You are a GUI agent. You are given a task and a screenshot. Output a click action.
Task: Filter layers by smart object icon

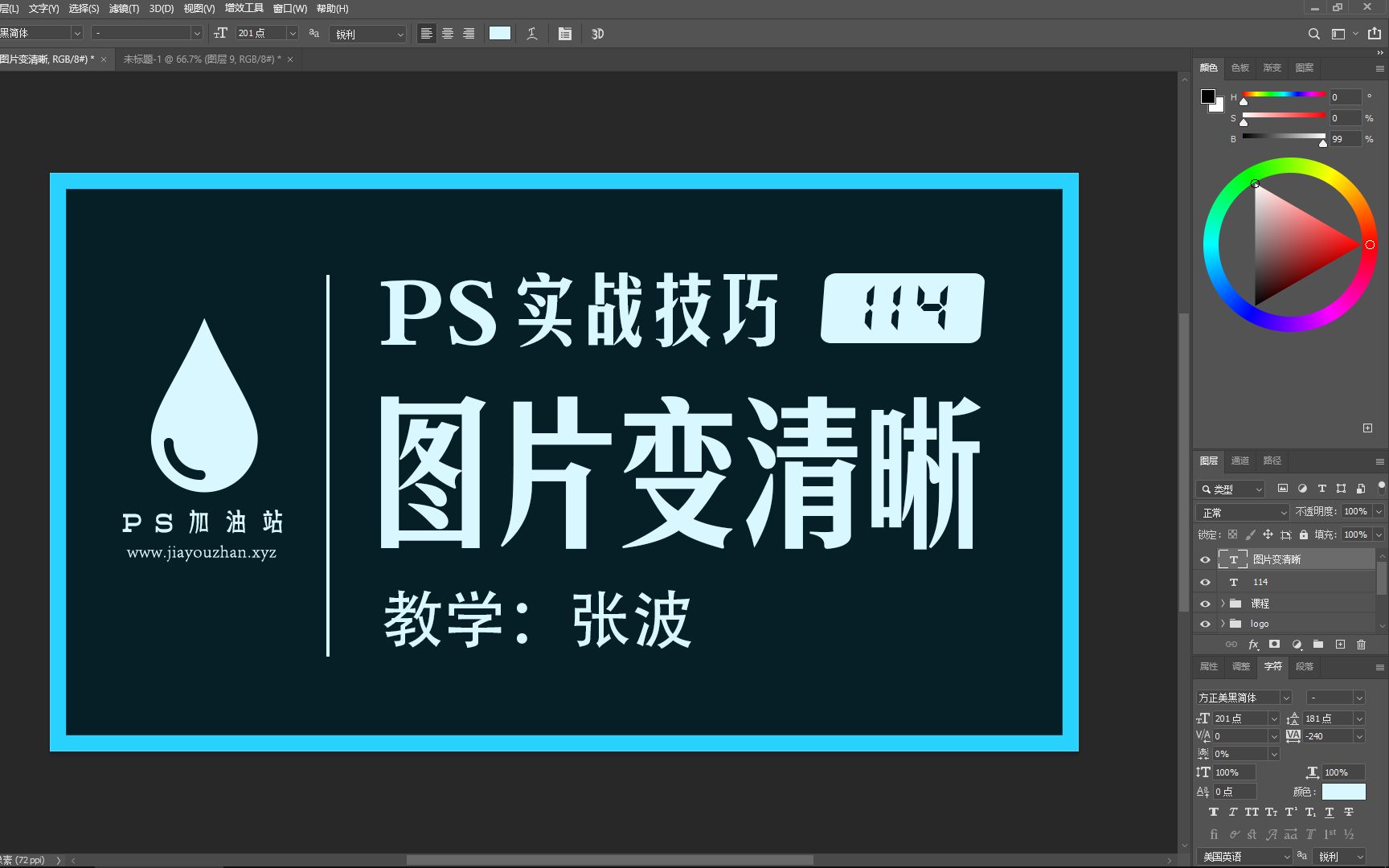pos(1360,488)
